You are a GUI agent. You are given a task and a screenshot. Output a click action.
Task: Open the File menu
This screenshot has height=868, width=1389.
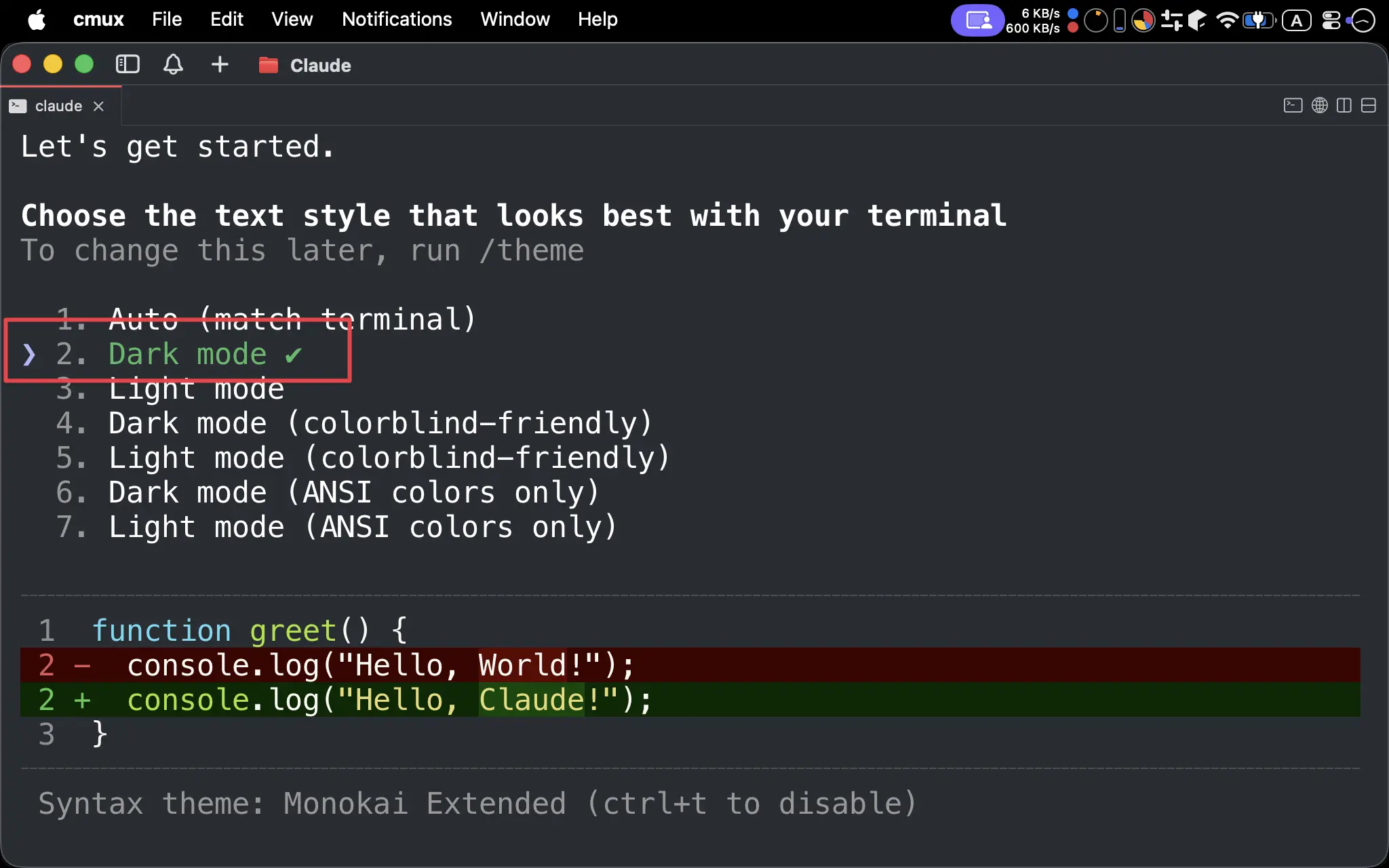pos(167,20)
